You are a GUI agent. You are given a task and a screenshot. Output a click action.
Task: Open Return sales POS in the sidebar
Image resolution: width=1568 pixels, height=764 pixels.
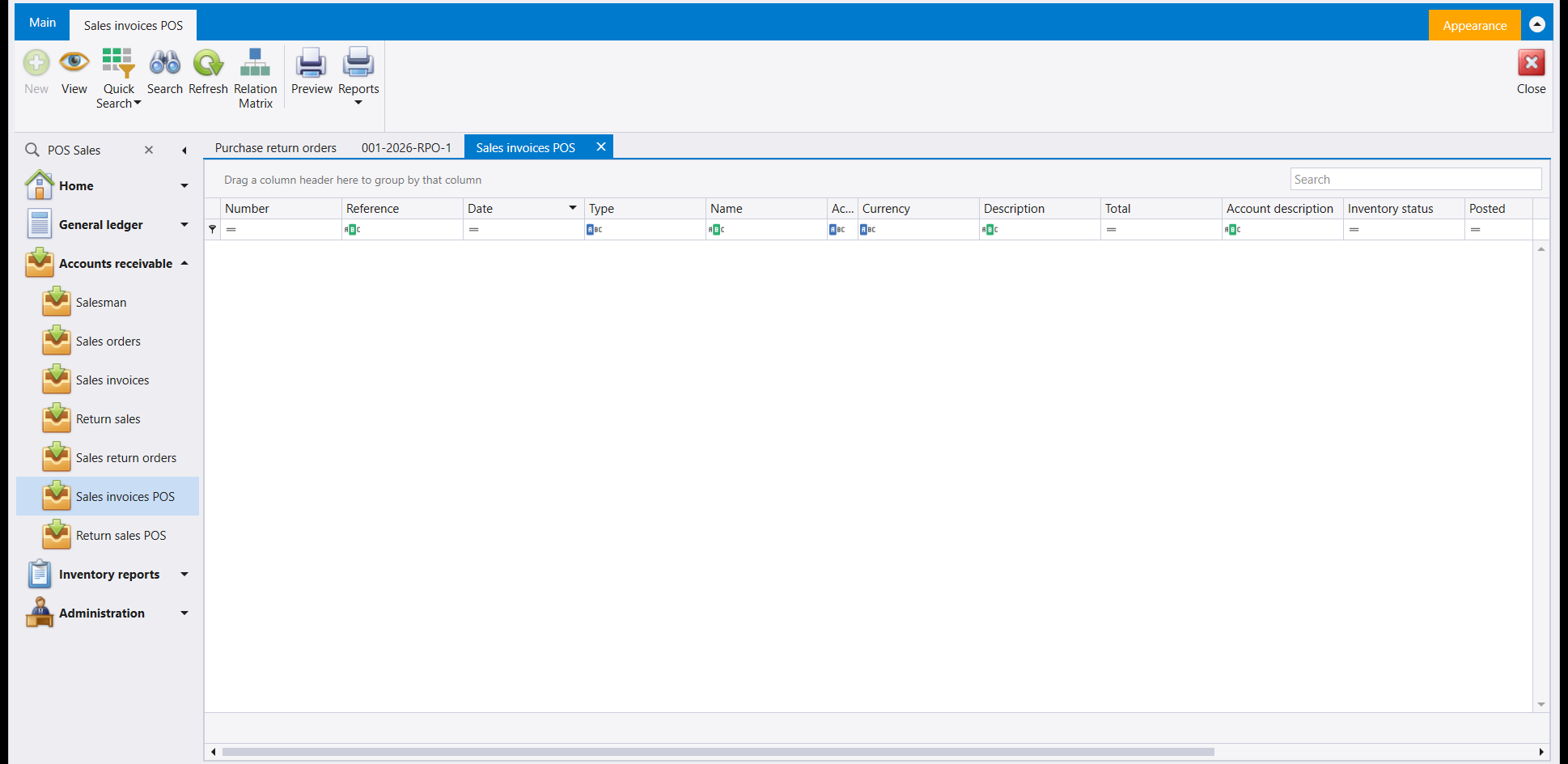pyautogui.click(x=108, y=536)
